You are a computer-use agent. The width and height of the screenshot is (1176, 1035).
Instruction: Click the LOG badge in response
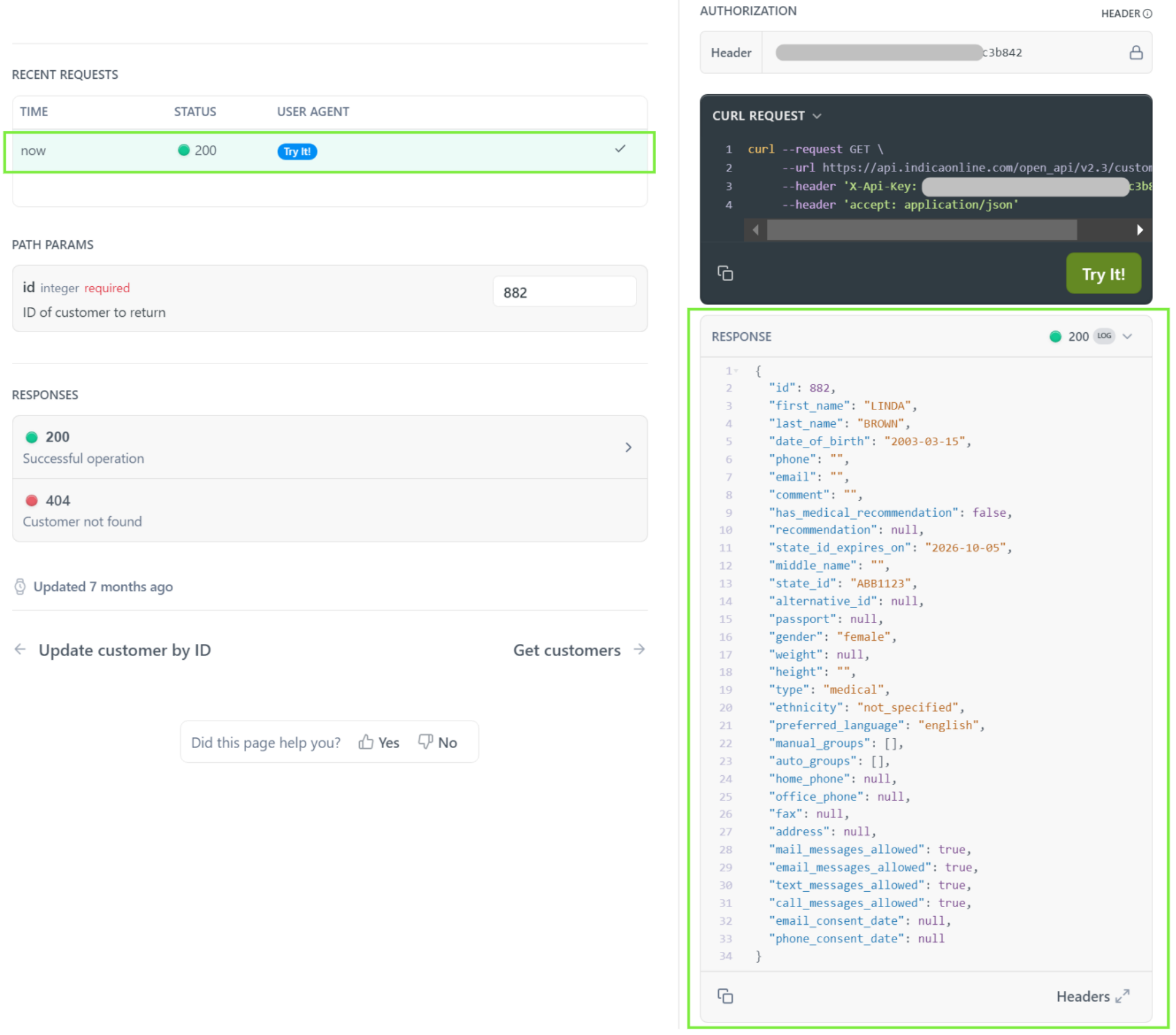1103,336
